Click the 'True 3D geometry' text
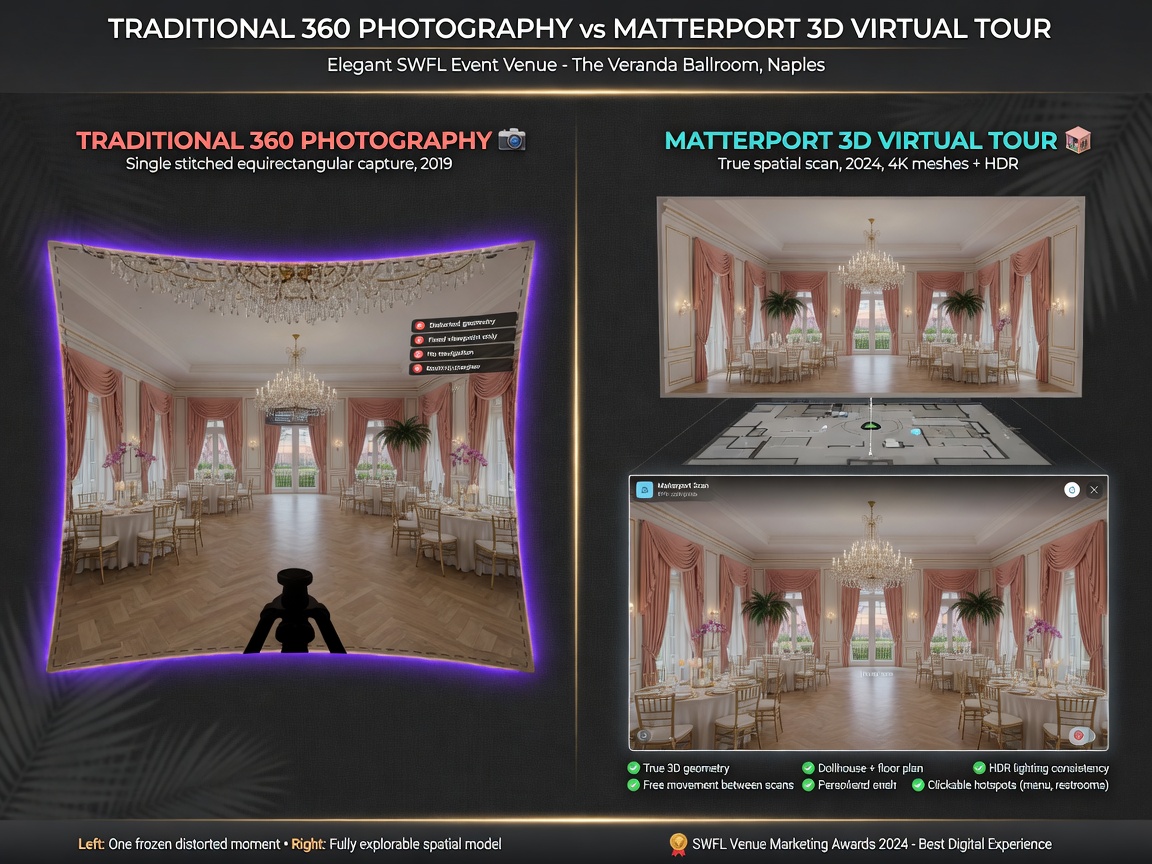 pyautogui.click(x=686, y=768)
